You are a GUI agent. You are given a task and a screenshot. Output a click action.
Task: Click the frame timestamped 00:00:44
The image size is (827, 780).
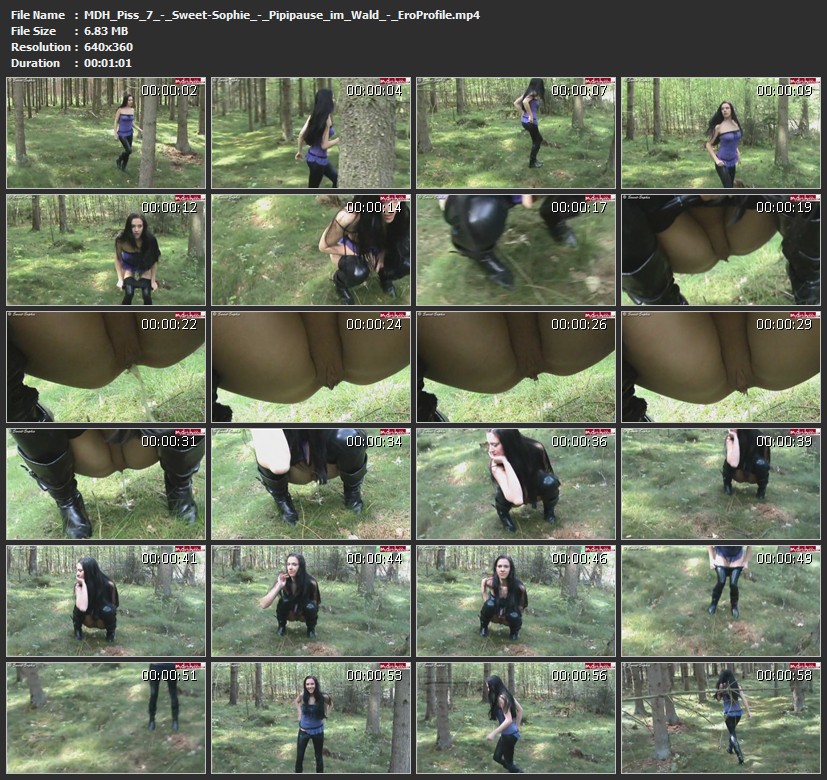pos(311,600)
